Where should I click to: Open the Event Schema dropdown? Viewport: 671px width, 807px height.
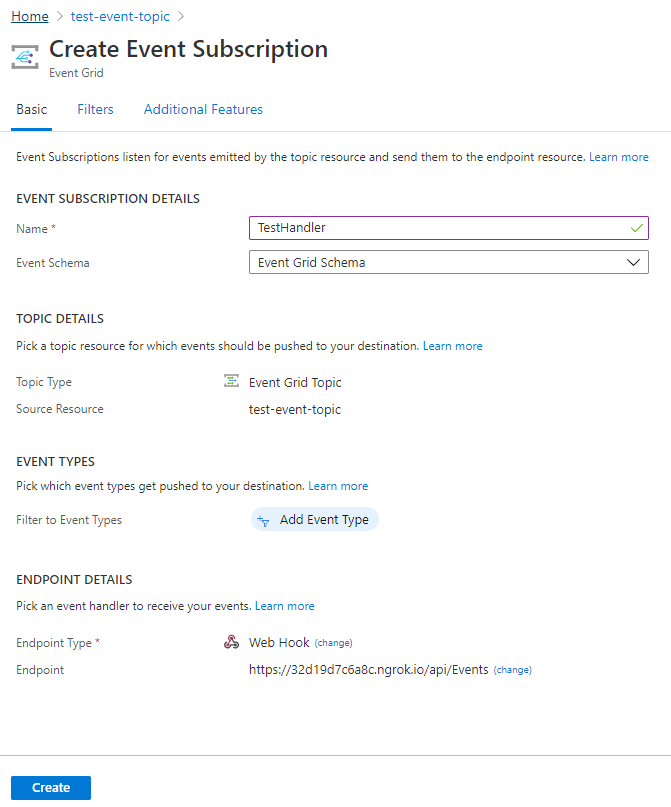pyautogui.click(x=449, y=262)
